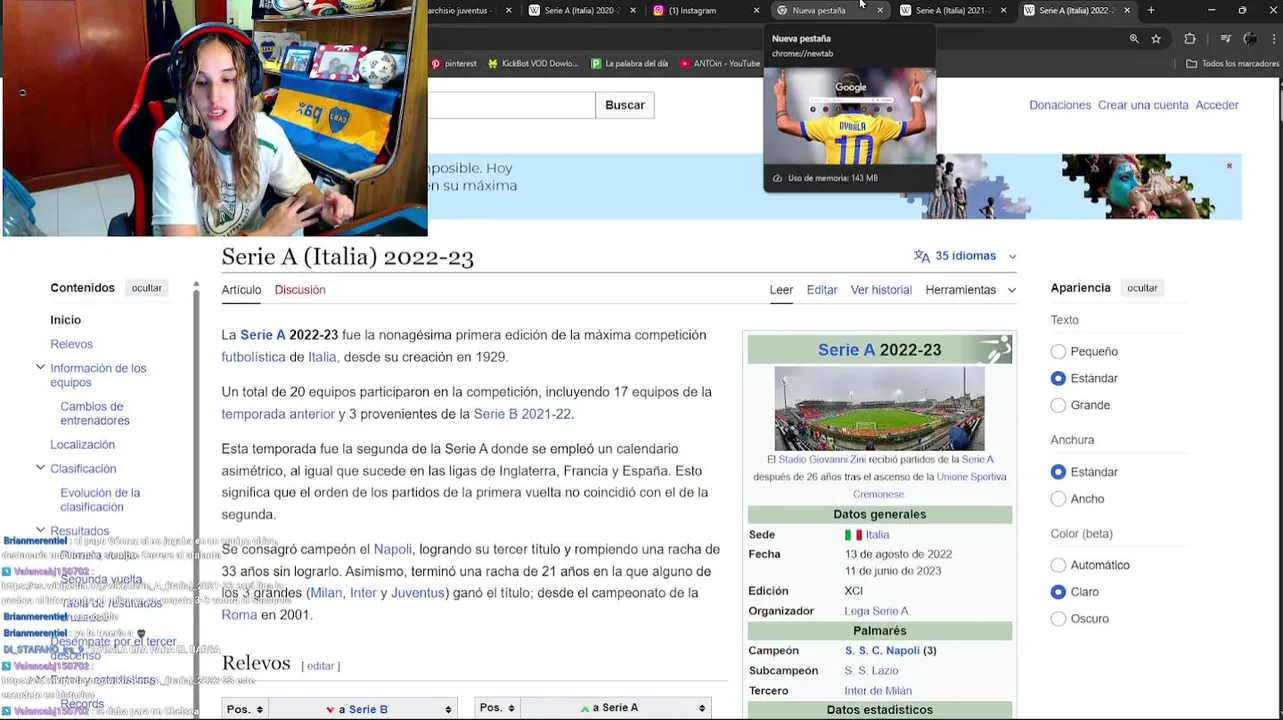Collapse the Clasificación contents section
The width and height of the screenshot is (1283, 720).
pos(40,468)
